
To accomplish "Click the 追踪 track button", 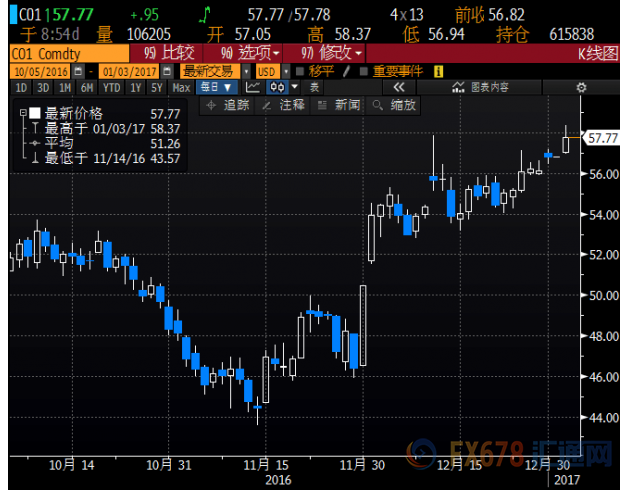I will [x=229, y=105].
